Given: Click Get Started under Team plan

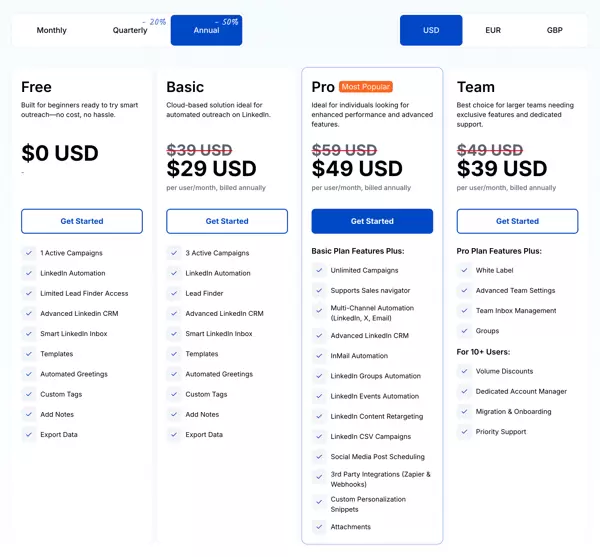Looking at the screenshot, I should point(517,221).
